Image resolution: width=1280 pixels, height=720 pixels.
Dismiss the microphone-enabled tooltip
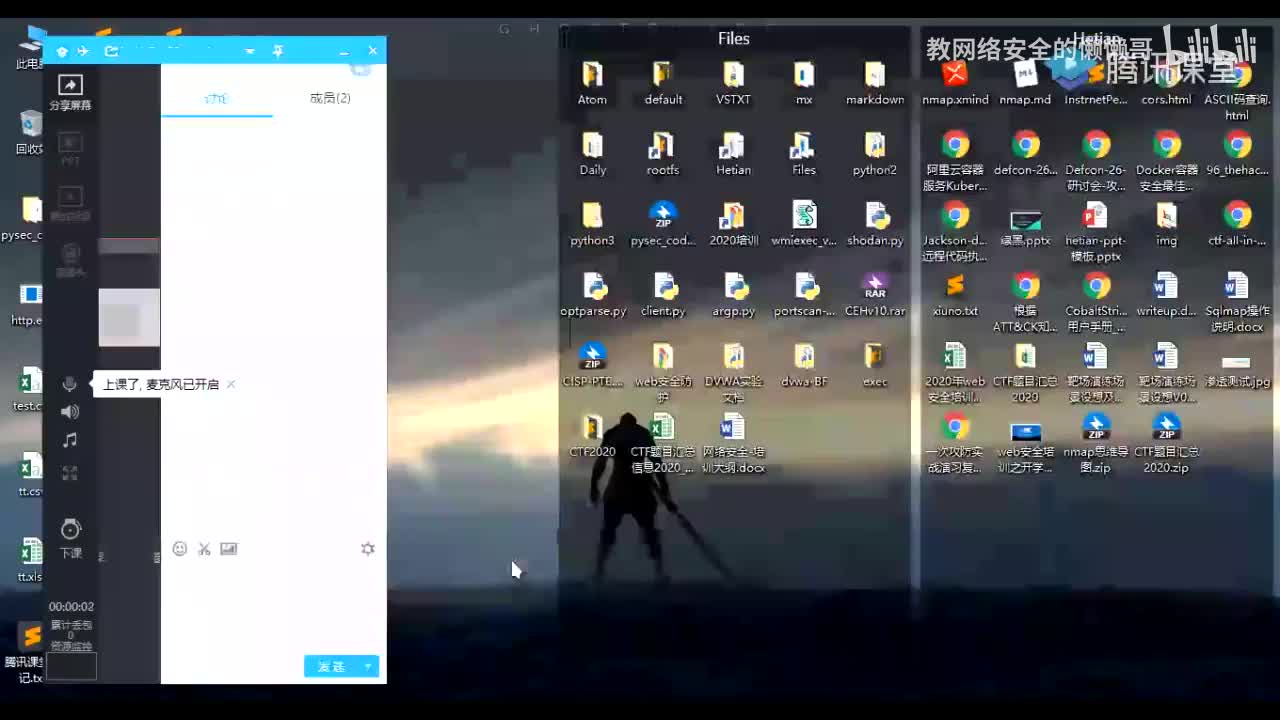pyautogui.click(x=231, y=384)
